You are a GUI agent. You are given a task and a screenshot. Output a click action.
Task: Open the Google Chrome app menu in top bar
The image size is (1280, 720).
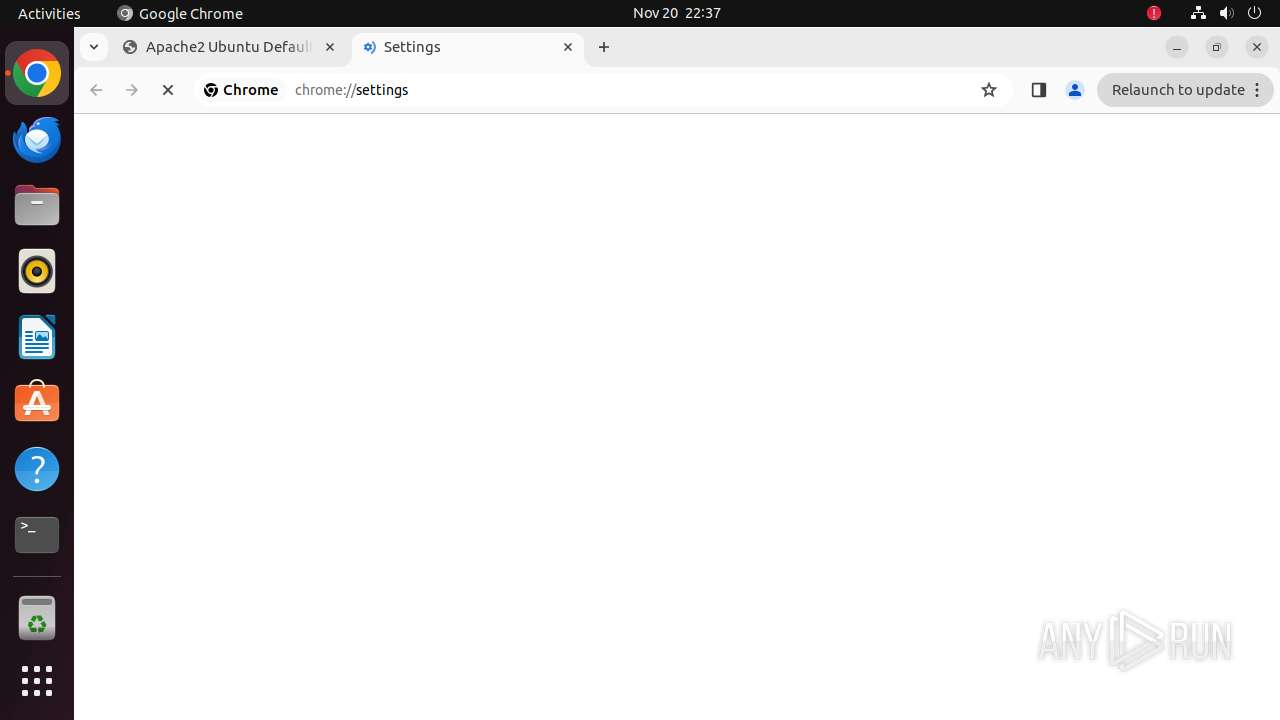(180, 13)
